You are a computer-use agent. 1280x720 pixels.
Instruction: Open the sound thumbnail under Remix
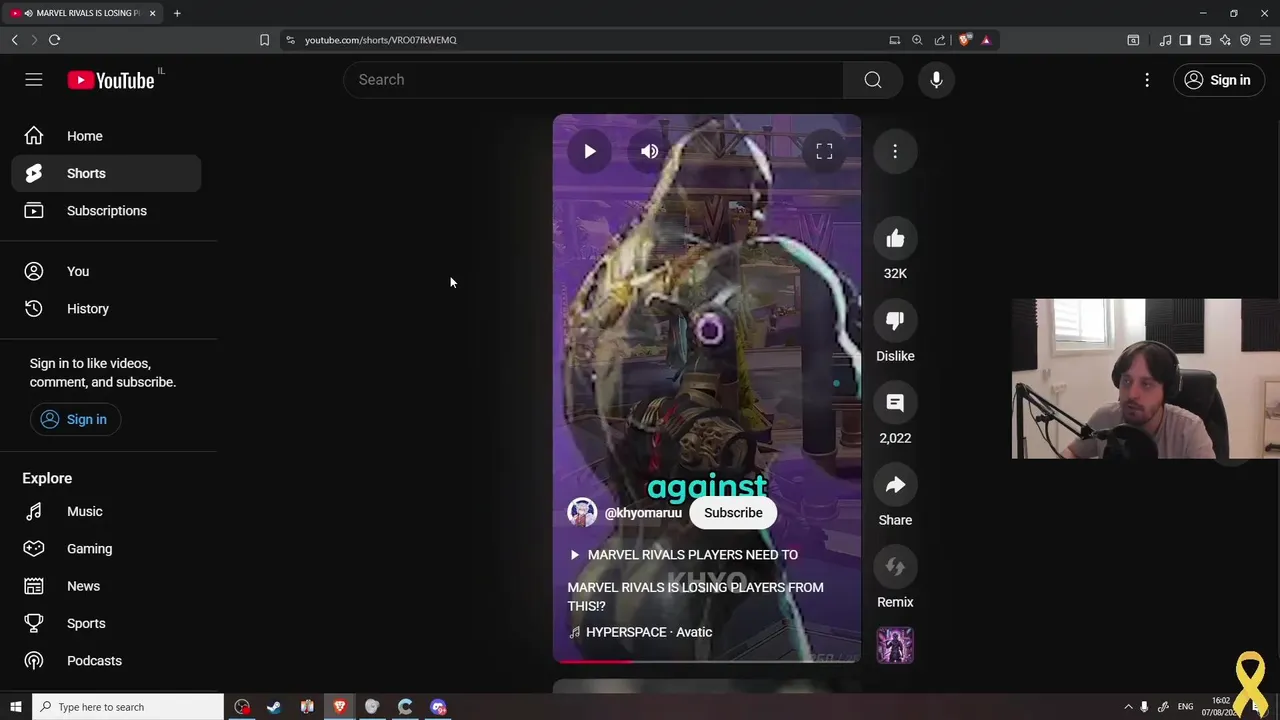tap(895, 645)
